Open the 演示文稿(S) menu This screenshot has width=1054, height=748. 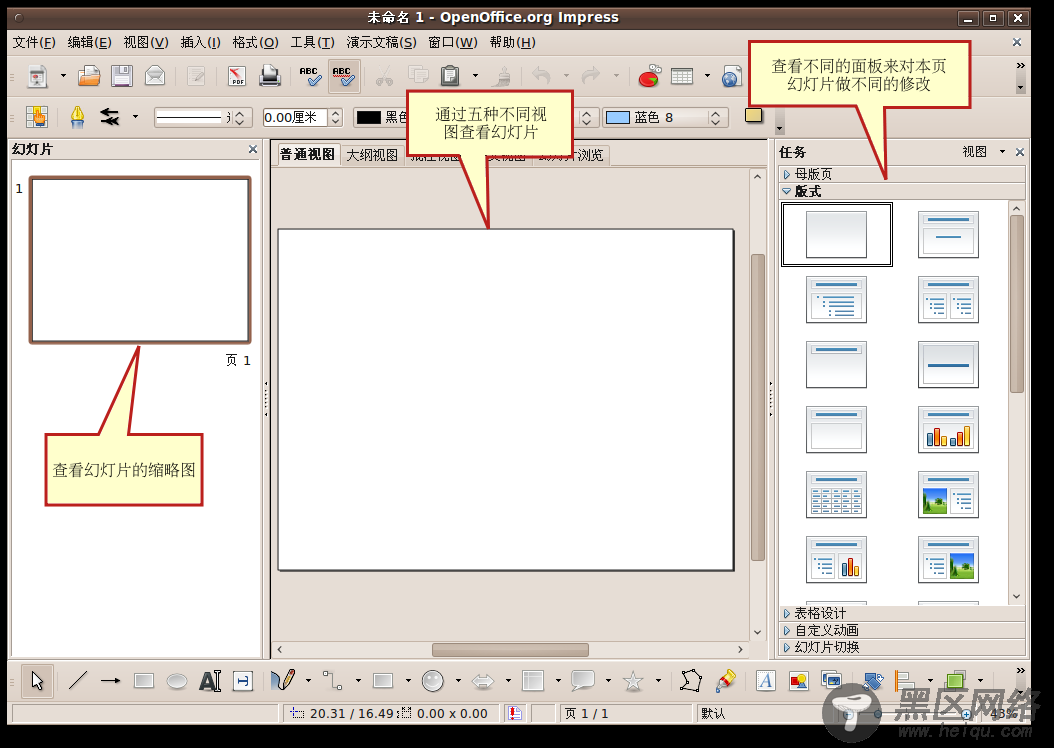tap(381, 42)
